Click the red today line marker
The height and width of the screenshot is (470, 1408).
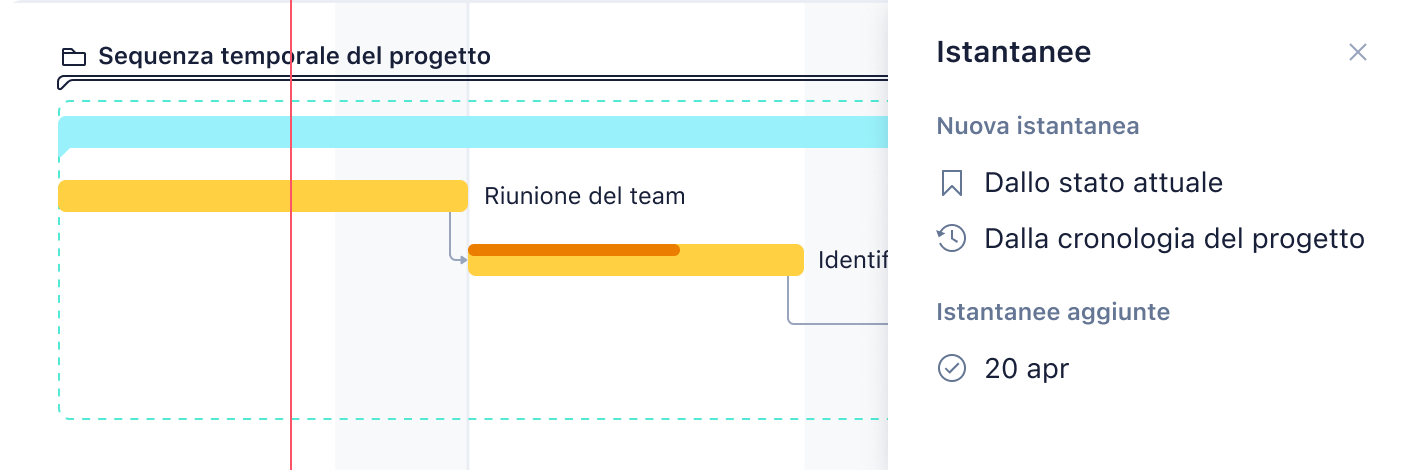point(290,235)
